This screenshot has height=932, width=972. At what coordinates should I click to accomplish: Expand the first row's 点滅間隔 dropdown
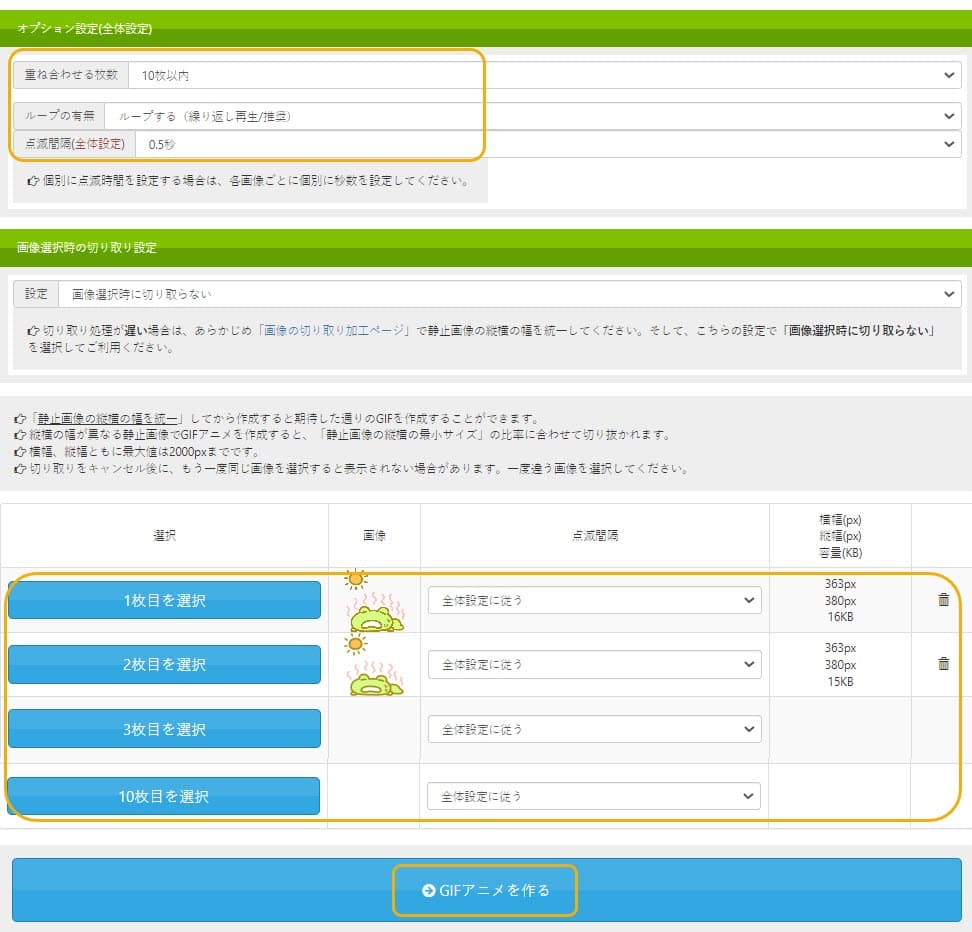pos(594,600)
